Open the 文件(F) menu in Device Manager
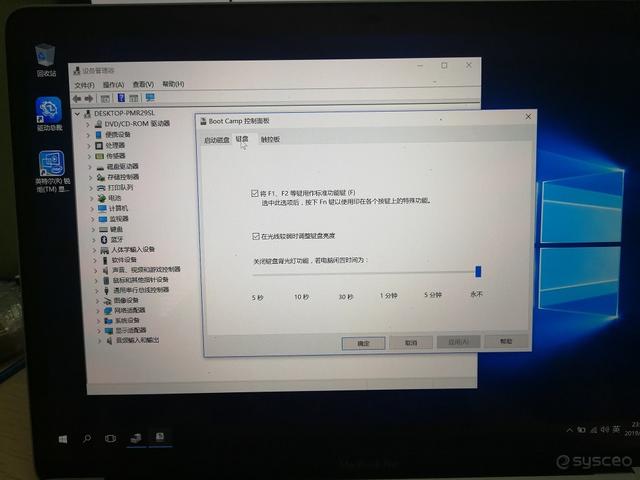 click(84, 85)
